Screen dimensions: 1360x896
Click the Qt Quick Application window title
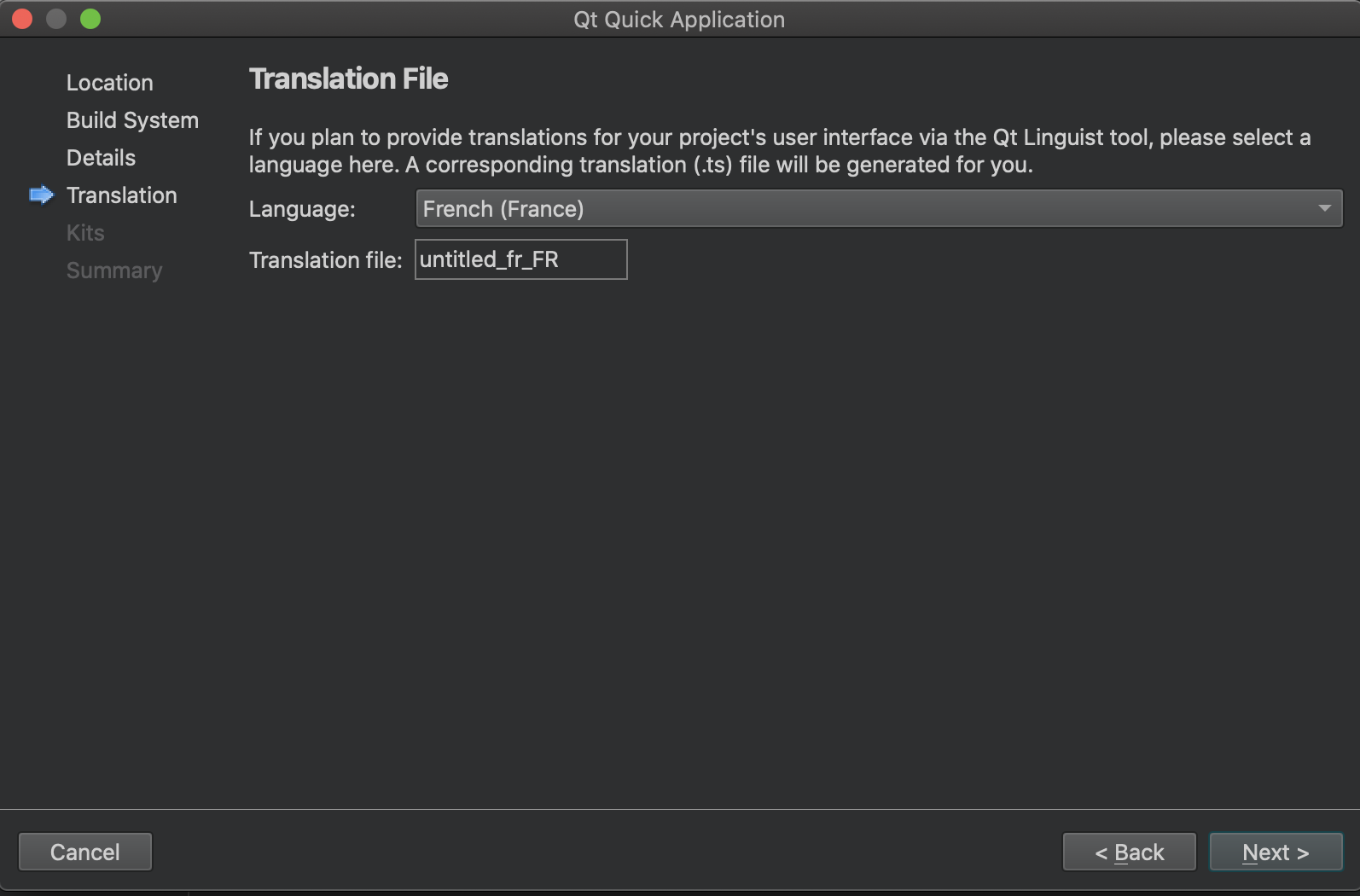coord(679,20)
